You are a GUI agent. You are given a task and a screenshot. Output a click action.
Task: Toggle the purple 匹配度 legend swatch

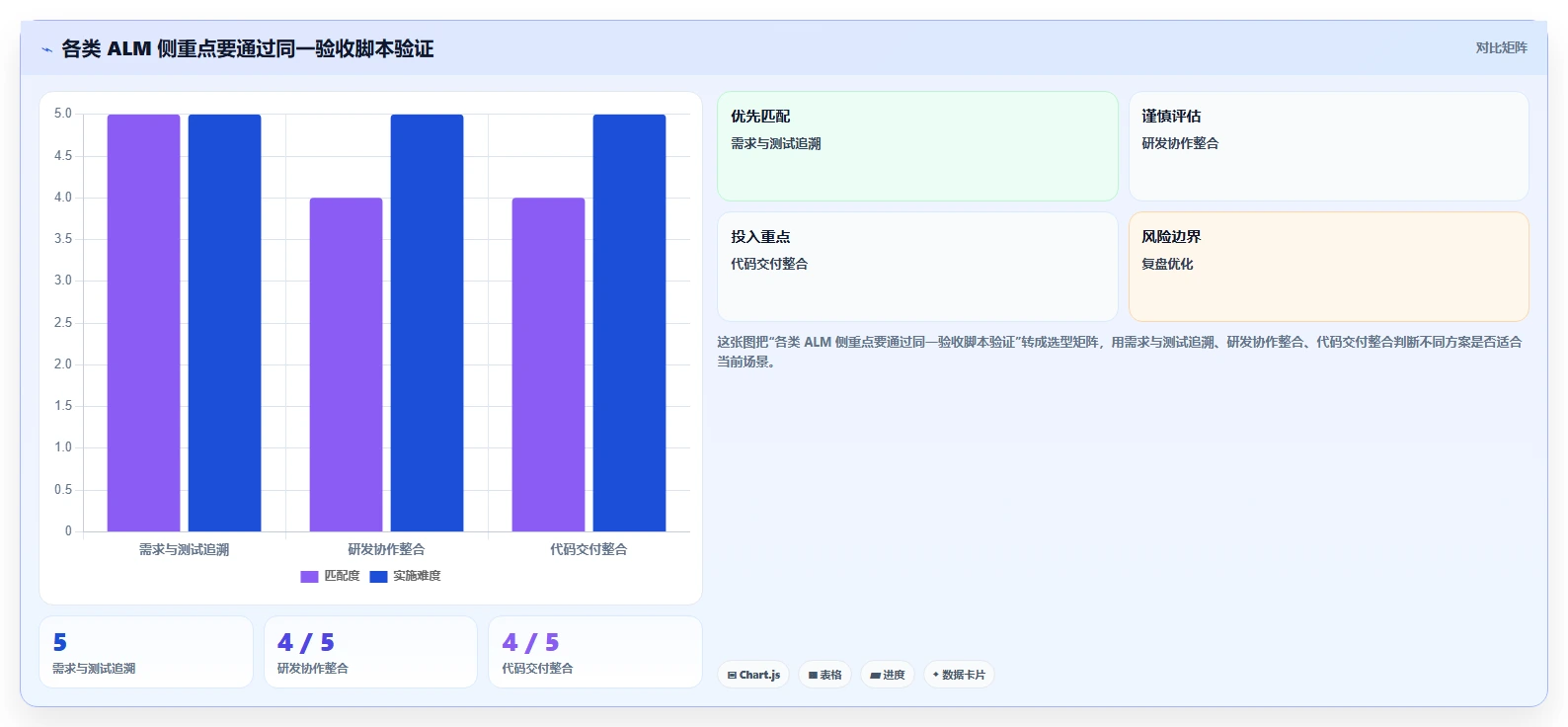point(309,576)
